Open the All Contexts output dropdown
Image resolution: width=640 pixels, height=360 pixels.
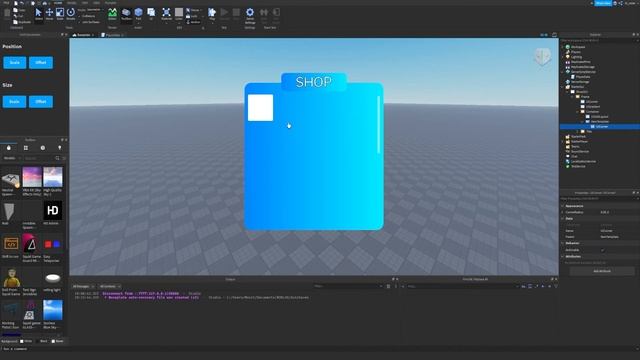pyautogui.click(x=110, y=286)
